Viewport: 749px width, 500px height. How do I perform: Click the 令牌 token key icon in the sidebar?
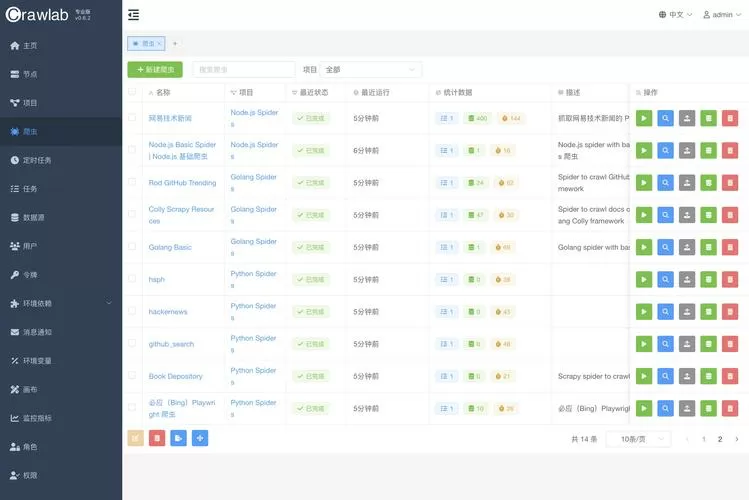tap(15, 275)
